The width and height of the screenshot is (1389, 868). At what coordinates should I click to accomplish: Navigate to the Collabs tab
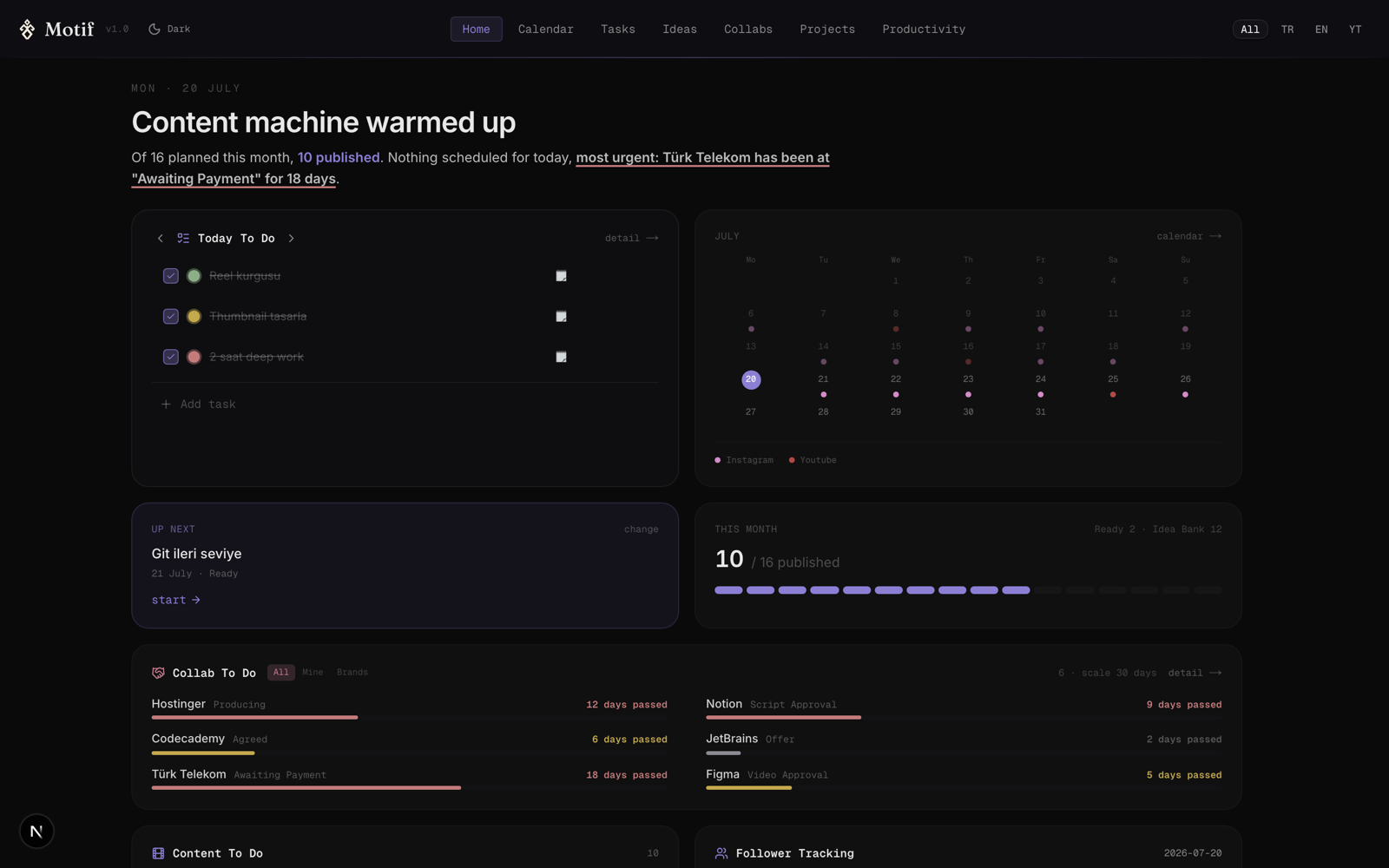(x=748, y=30)
